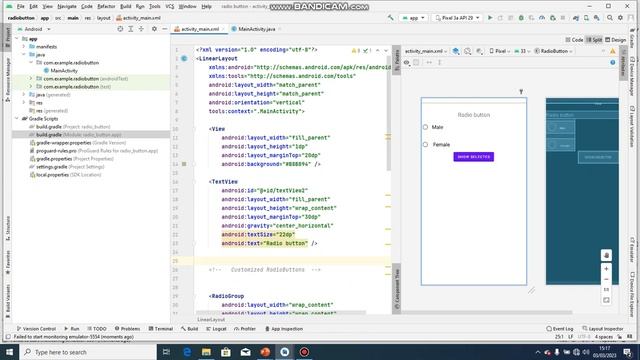The height and width of the screenshot is (360, 640).
Task: Click gutter class icon next to LinearLayout line
Action: [184, 58]
